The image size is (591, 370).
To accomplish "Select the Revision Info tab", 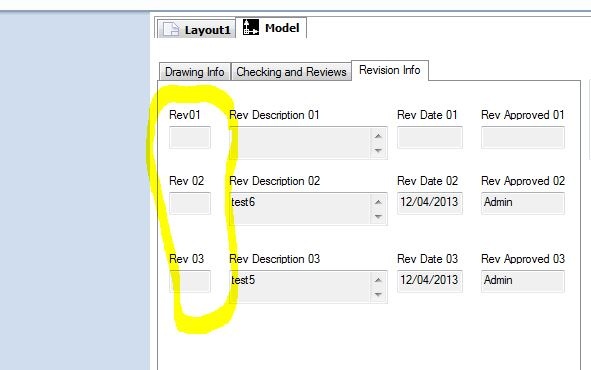I will [x=390, y=70].
